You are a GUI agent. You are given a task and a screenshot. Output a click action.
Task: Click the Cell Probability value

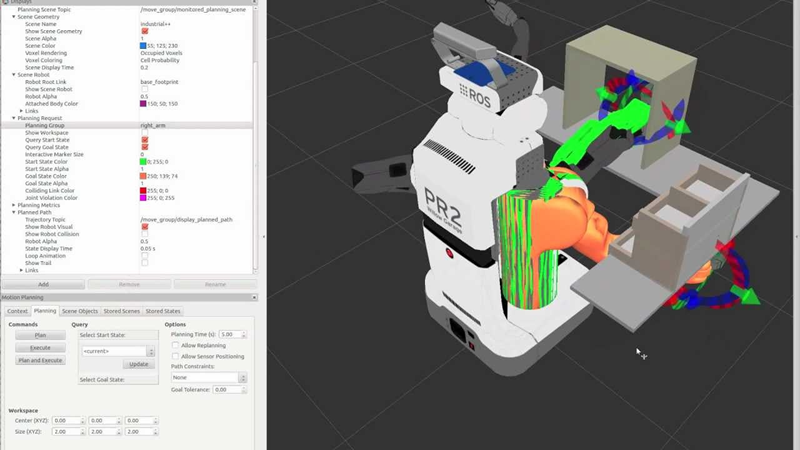coord(160,60)
